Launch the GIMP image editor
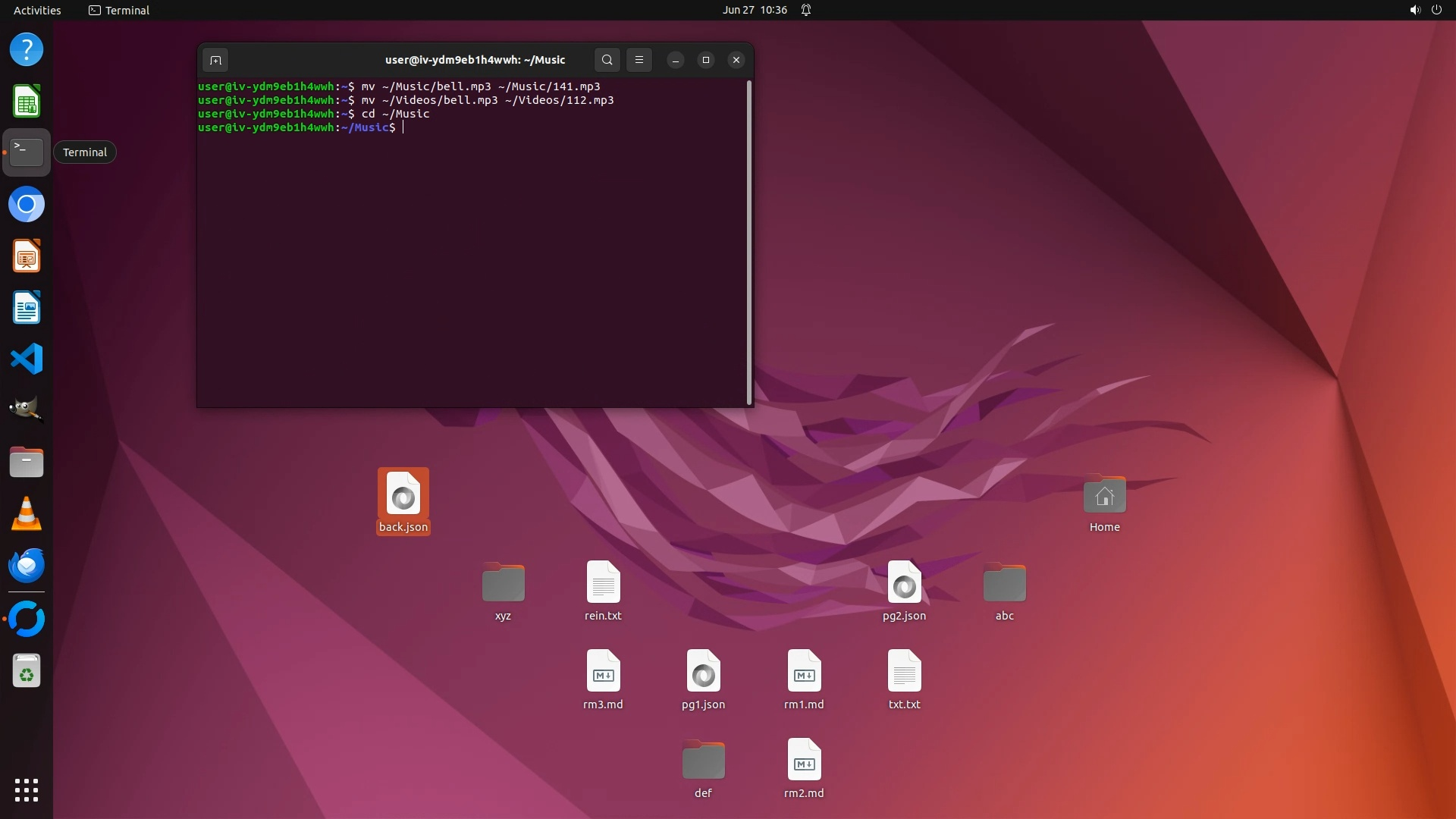 click(x=27, y=409)
